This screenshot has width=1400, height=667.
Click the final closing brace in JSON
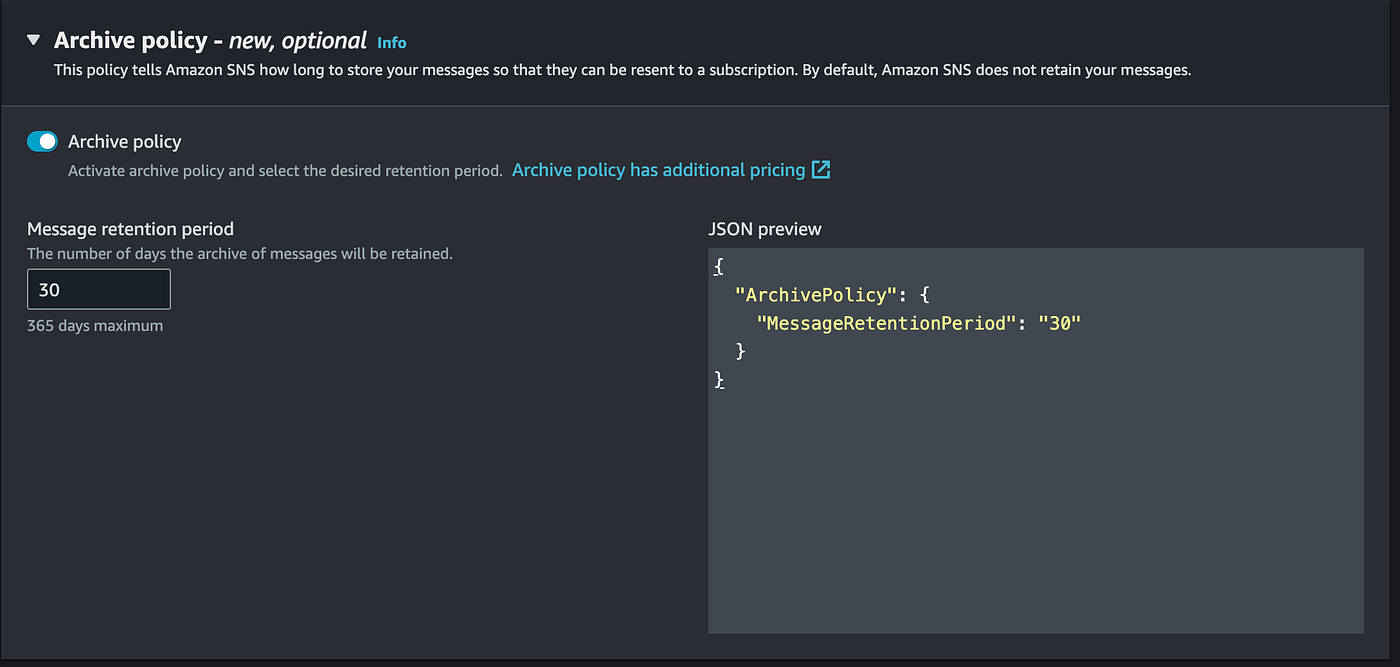[x=718, y=379]
